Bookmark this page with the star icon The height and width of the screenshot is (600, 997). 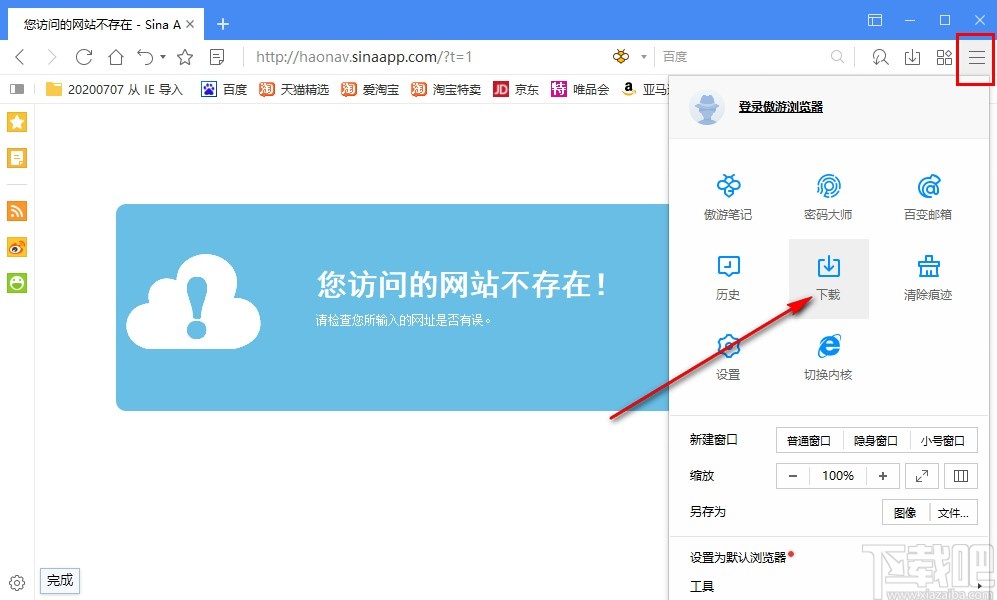(x=185, y=57)
